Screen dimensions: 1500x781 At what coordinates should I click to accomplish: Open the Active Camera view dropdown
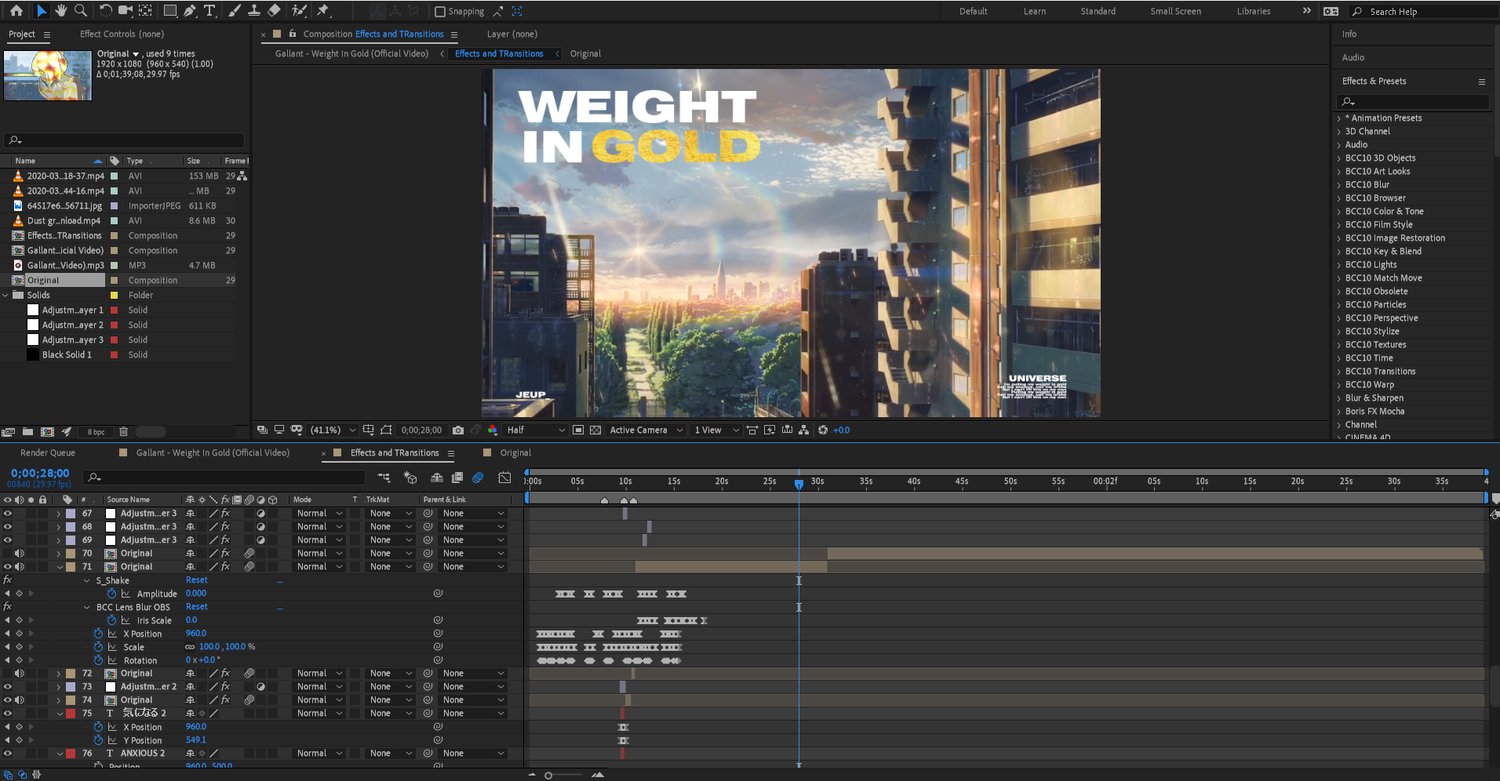click(x=644, y=430)
